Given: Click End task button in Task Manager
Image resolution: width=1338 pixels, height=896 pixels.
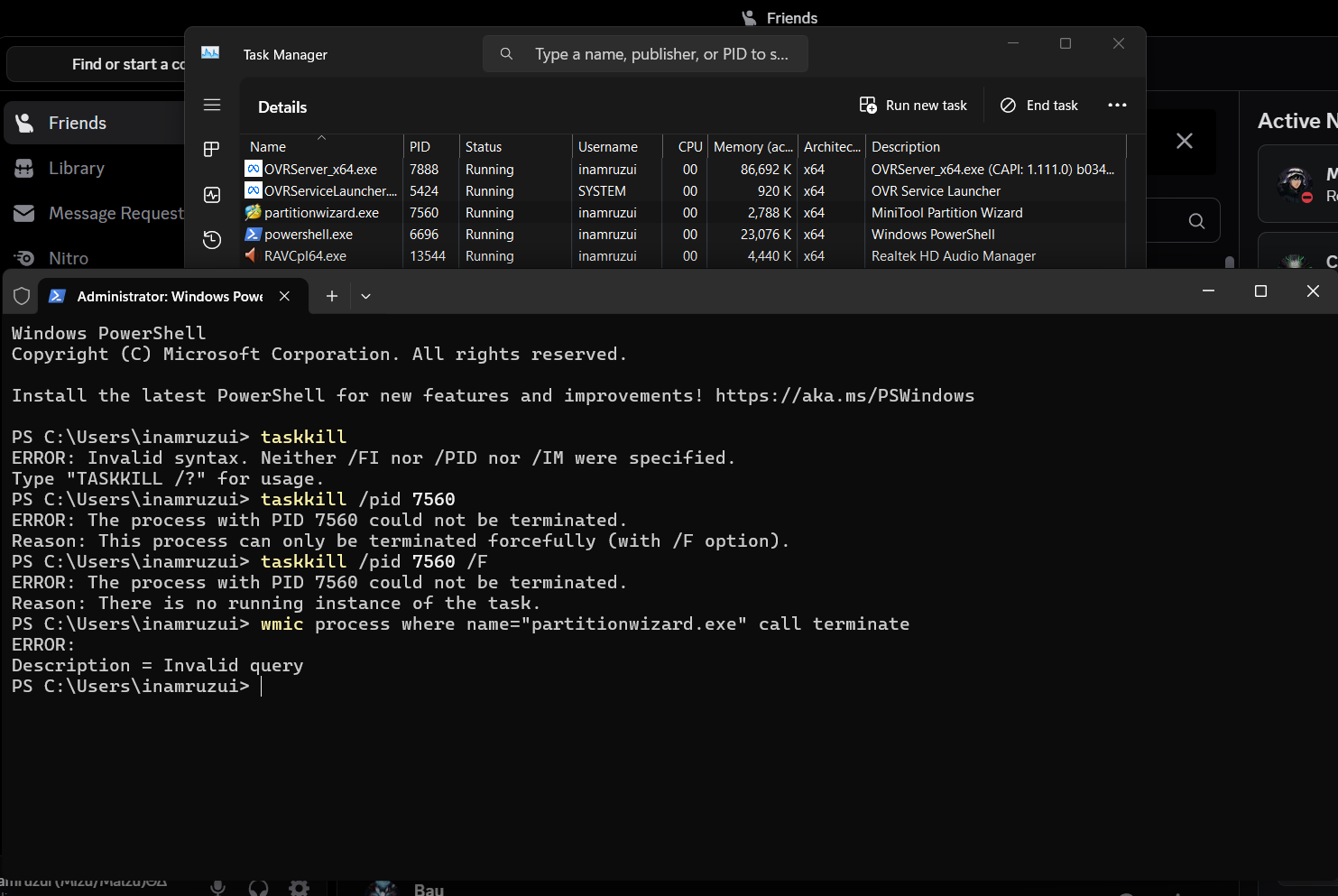Looking at the screenshot, I should click(1039, 106).
